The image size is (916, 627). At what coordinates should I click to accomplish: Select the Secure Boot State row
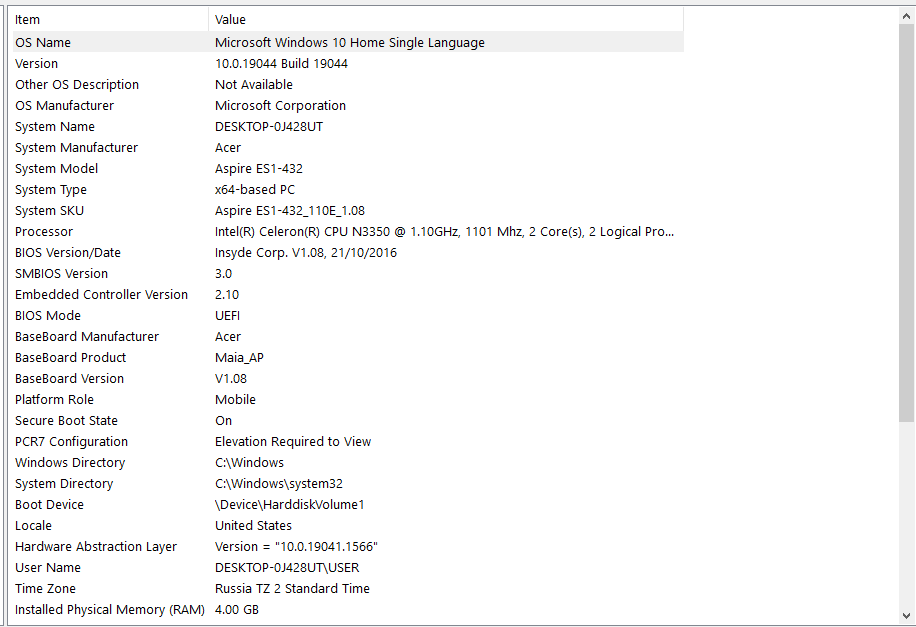pyautogui.click(x=348, y=421)
